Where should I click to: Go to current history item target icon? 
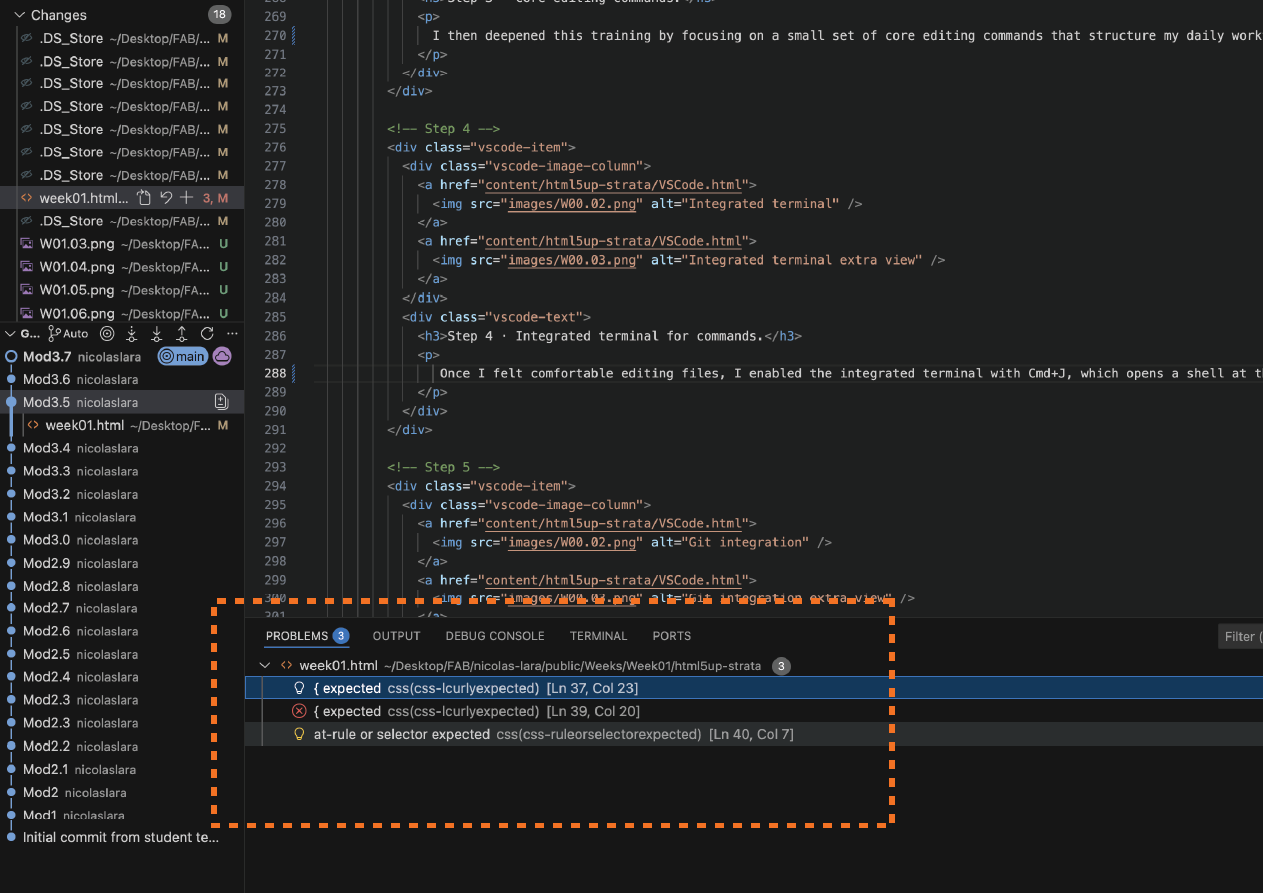(x=107, y=333)
